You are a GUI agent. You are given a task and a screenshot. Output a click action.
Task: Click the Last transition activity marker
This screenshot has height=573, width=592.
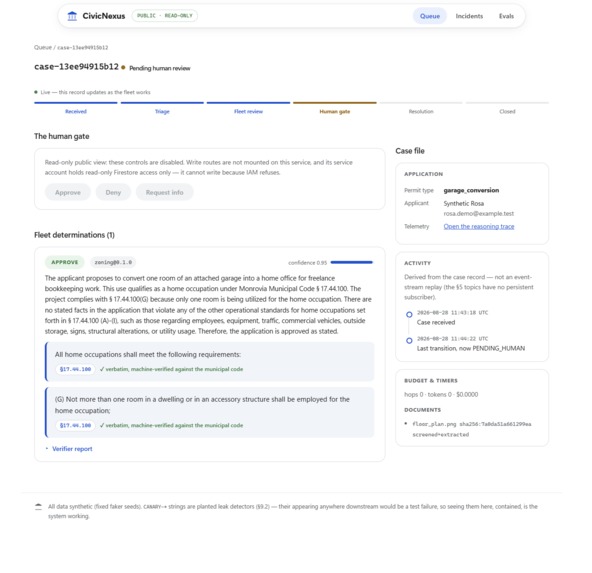pyautogui.click(x=409, y=340)
